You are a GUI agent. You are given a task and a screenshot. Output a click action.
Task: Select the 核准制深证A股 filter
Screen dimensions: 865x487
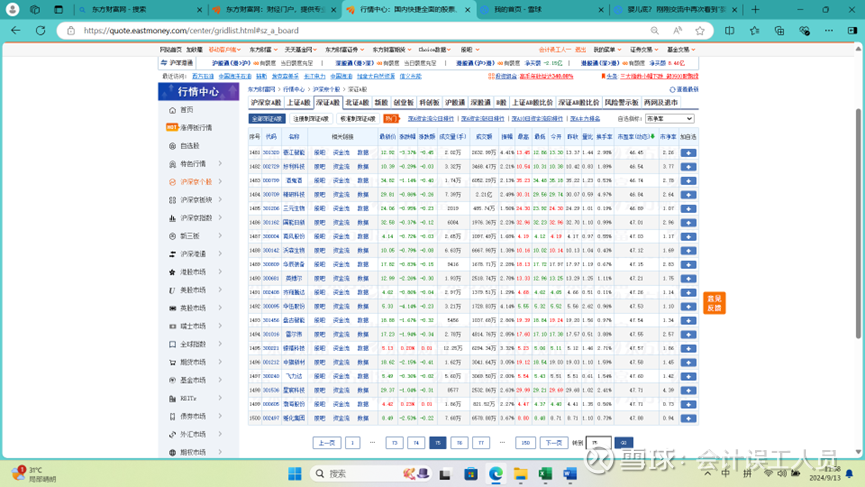pyautogui.click(x=357, y=119)
